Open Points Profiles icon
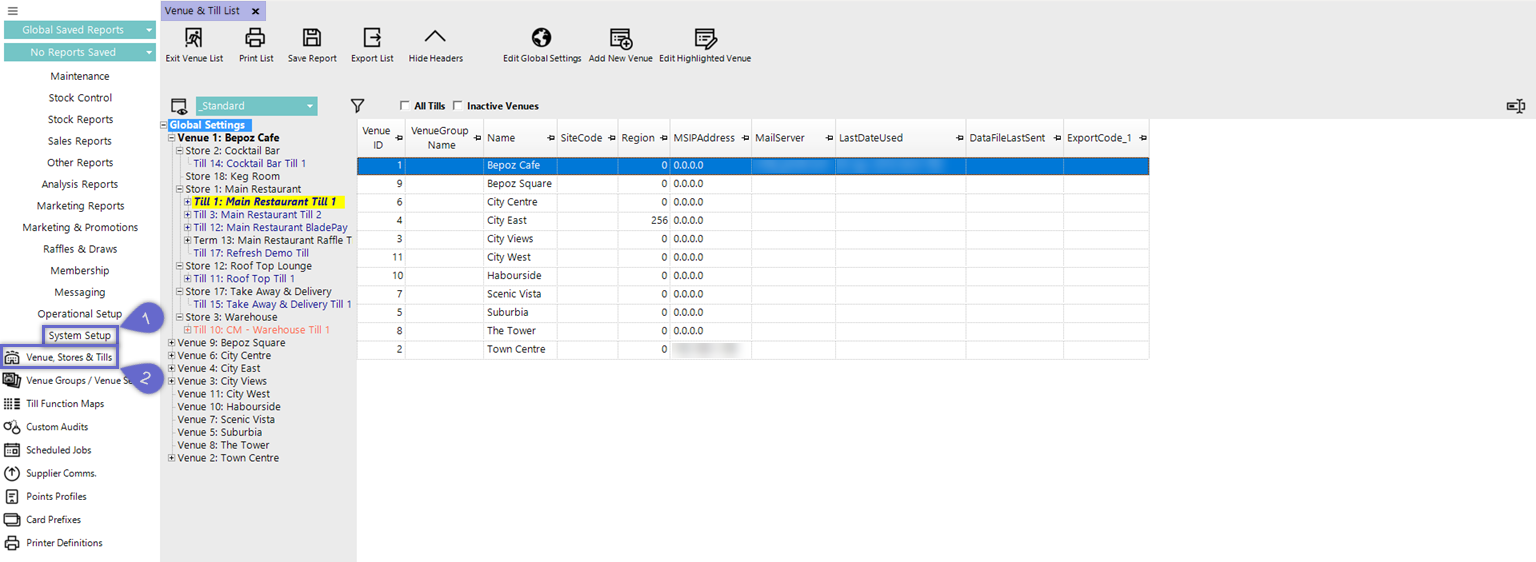 click(x=12, y=496)
